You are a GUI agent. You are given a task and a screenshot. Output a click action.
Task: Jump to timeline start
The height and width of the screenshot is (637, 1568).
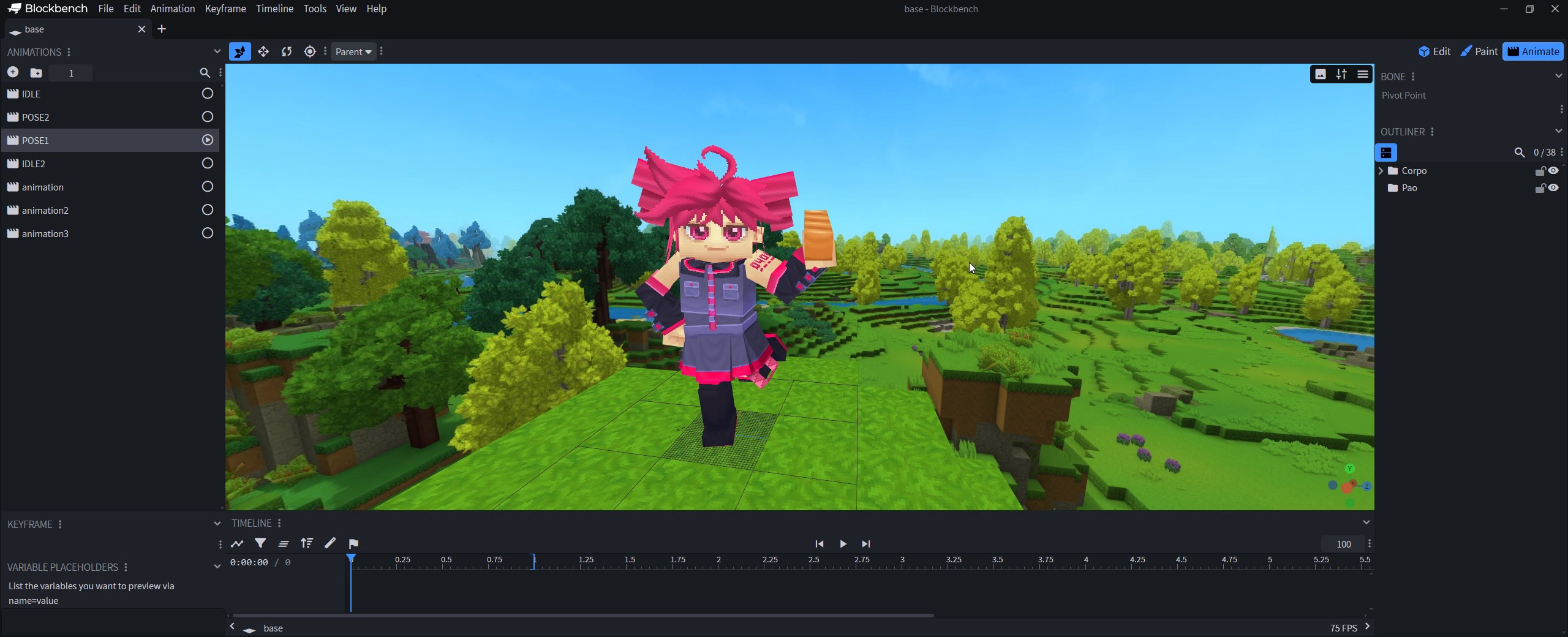(x=820, y=544)
